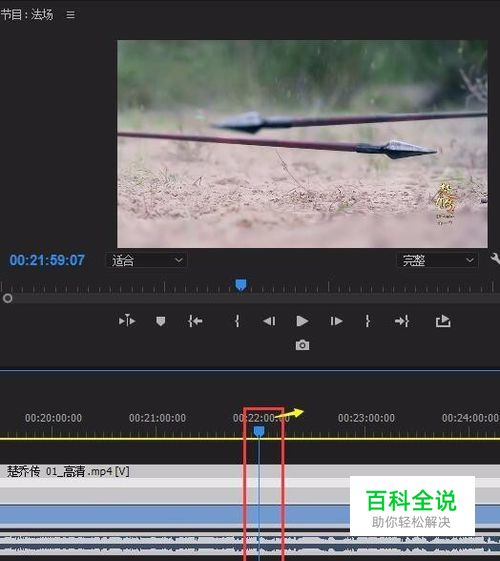Open the wrench settings icon
500x561 pixels.
[x=495, y=259]
